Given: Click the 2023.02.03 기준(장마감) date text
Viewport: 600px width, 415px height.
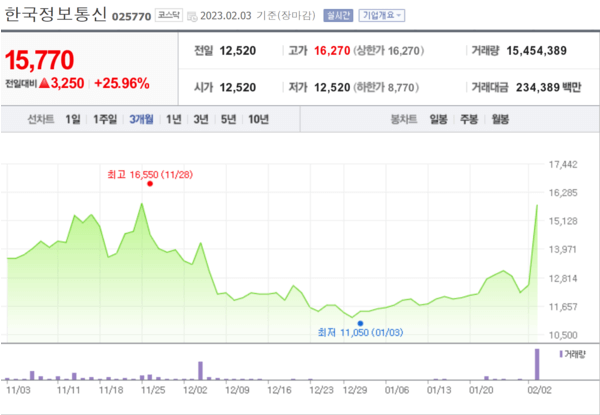Looking at the screenshot, I should coord(258,16).
